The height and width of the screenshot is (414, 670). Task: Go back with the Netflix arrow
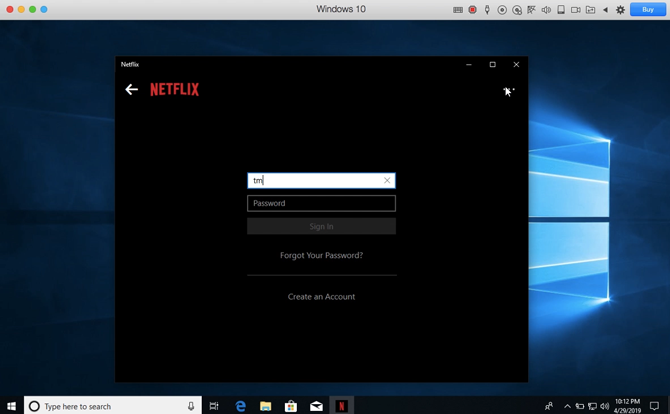click(x=131, y=89)
